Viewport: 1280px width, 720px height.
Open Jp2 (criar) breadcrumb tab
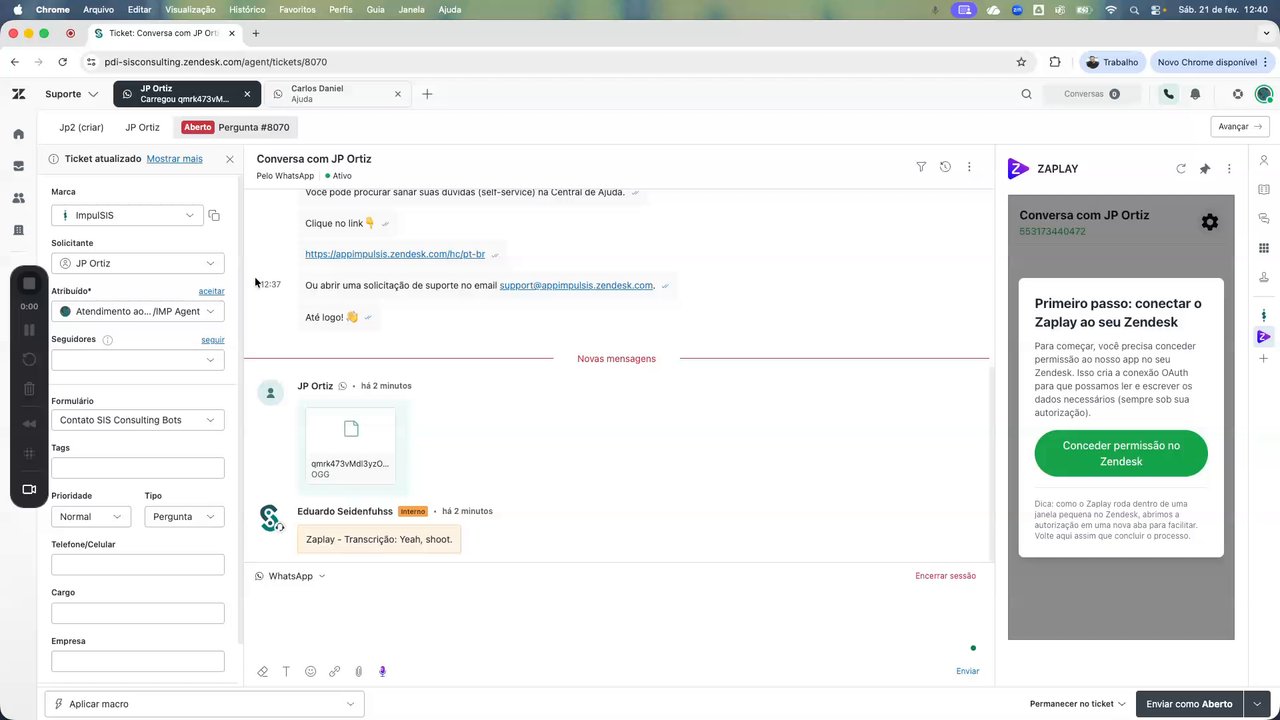pos(82,127)
